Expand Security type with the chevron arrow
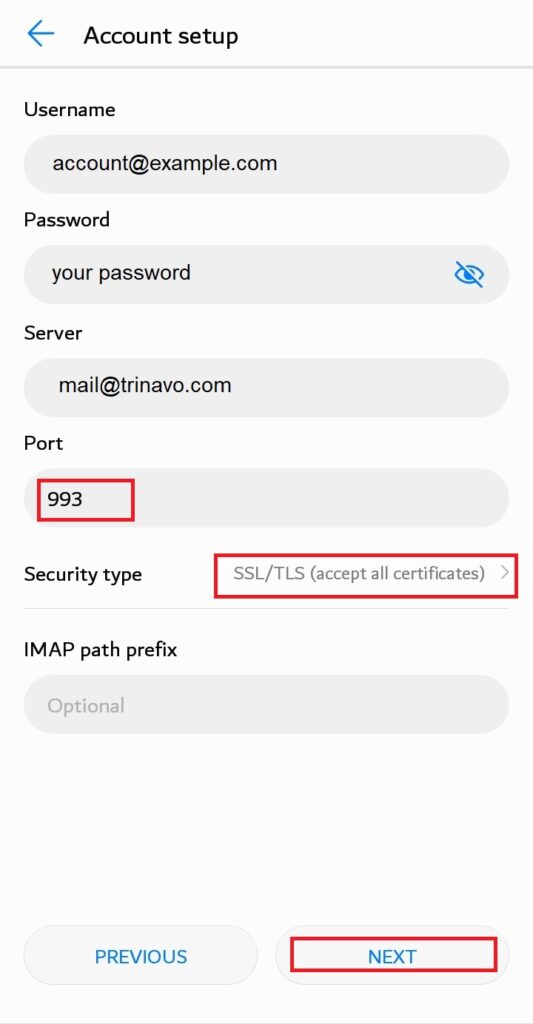This screenshot has height=1024, width=533. (x=504, y=573)
